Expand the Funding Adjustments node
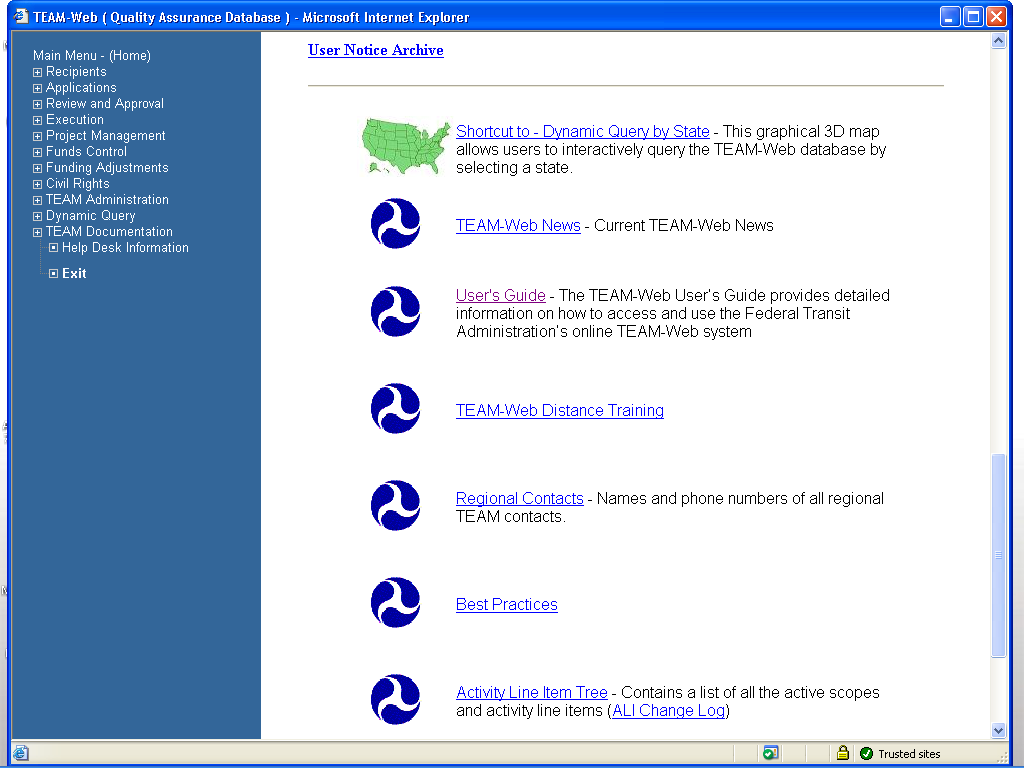 (x=37, y=168)
